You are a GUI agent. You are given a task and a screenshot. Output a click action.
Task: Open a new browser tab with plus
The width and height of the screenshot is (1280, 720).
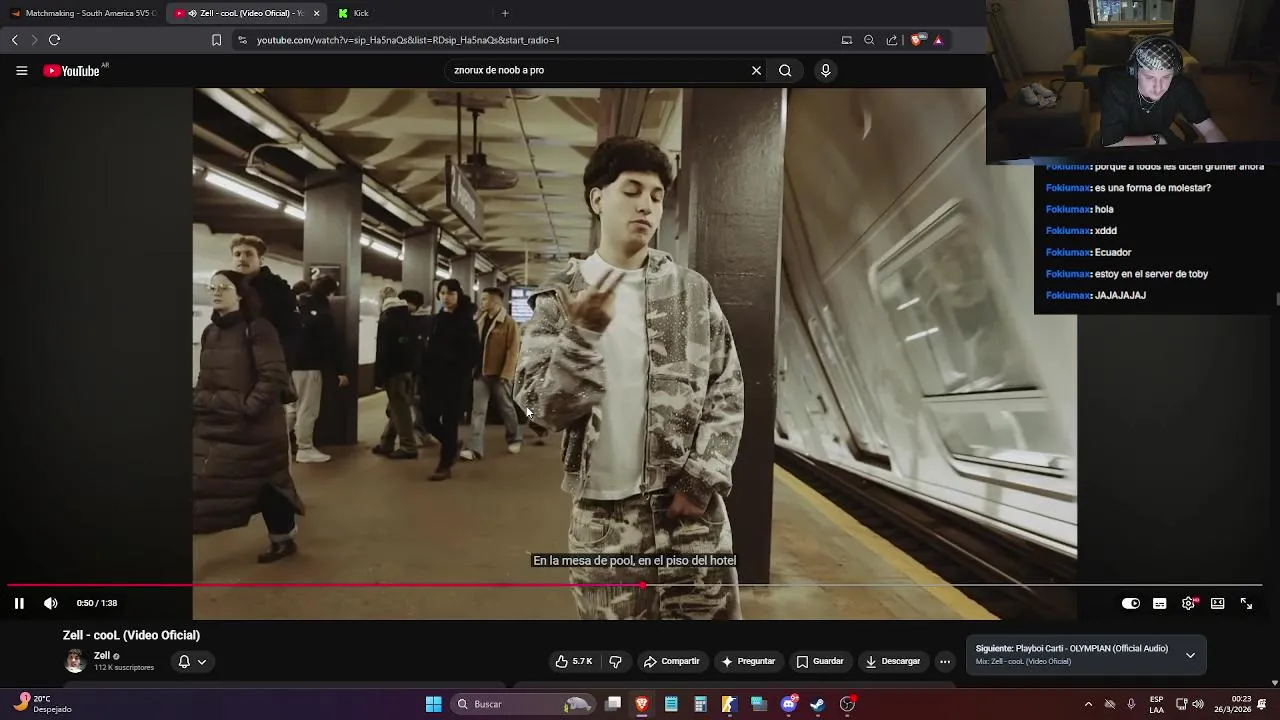click(505, 13)
